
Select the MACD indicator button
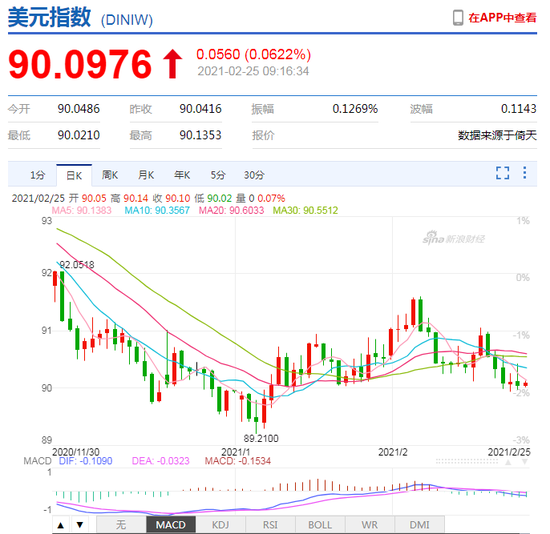(x=171, y=525)
